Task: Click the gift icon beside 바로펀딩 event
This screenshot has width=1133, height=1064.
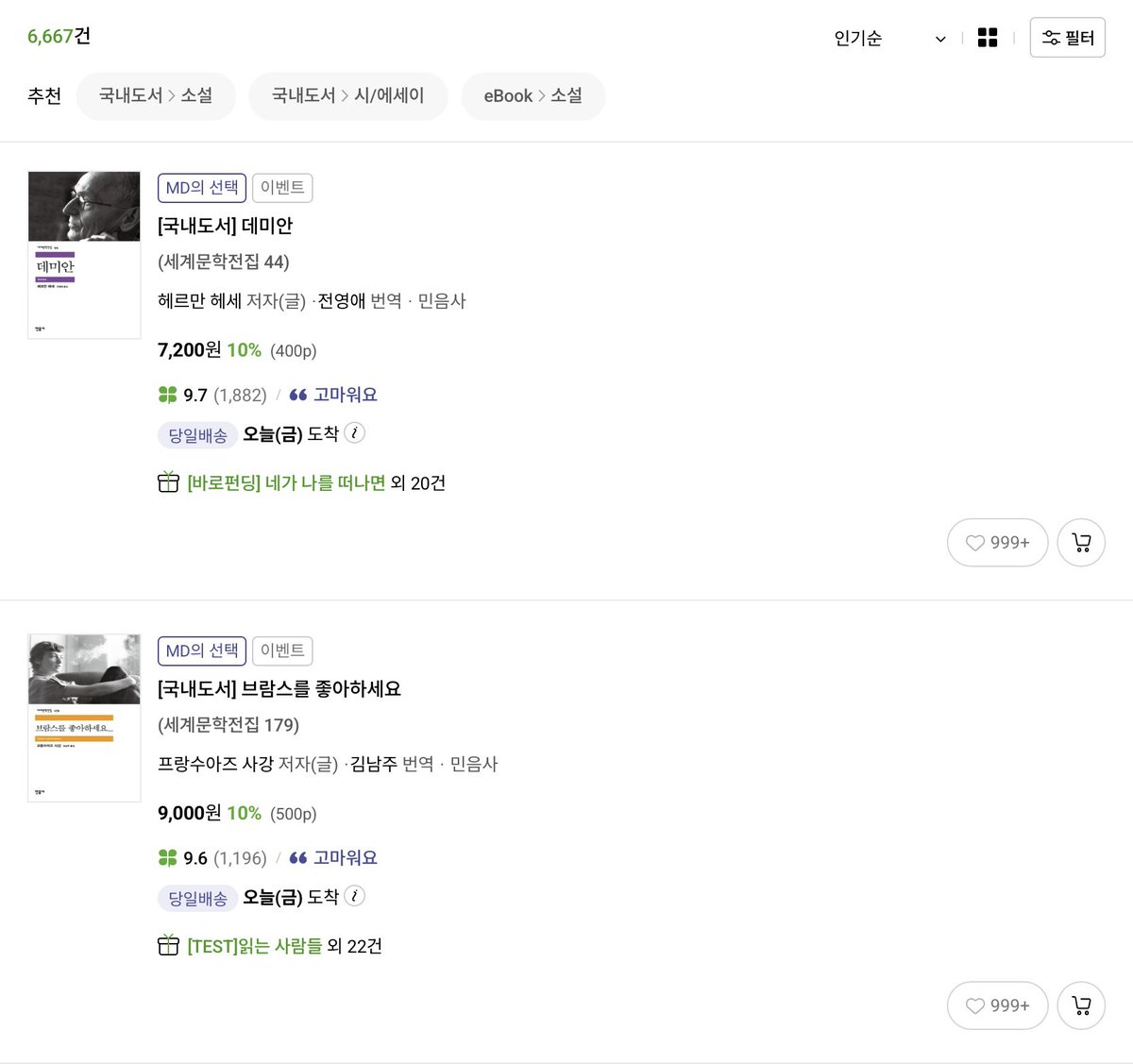Action: pos(168,482)
